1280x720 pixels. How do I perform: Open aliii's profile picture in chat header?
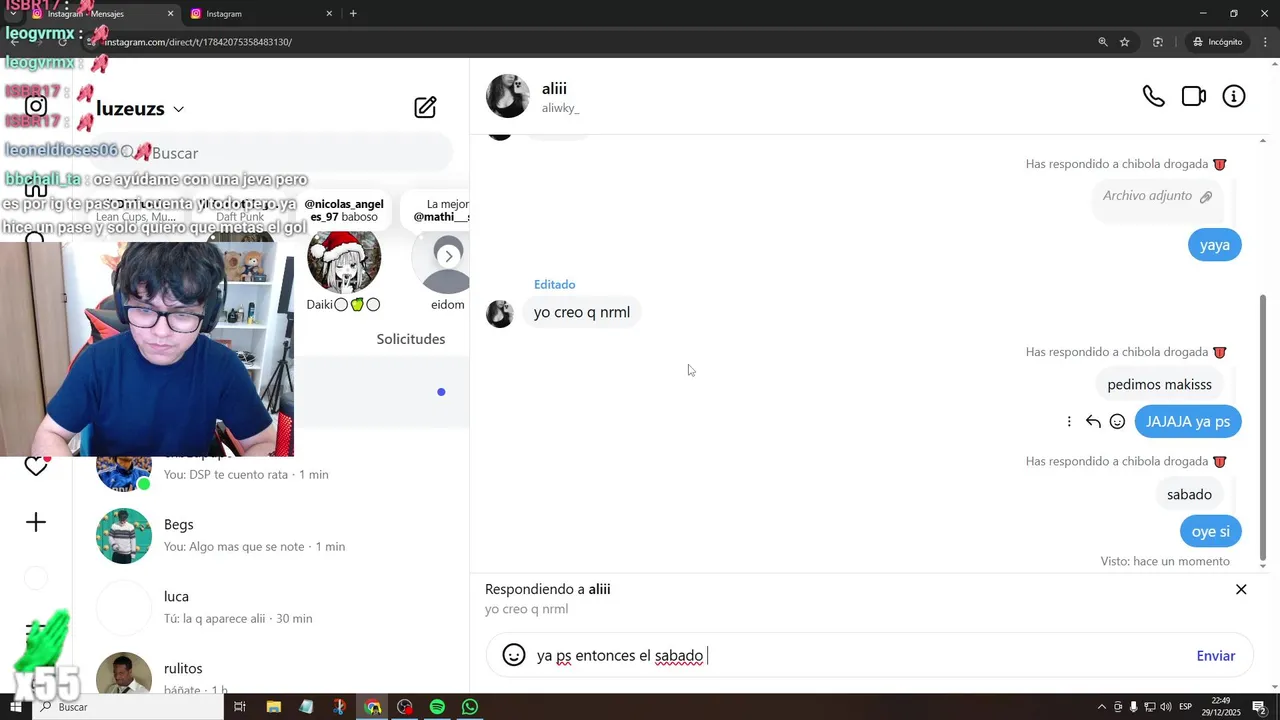508,96
